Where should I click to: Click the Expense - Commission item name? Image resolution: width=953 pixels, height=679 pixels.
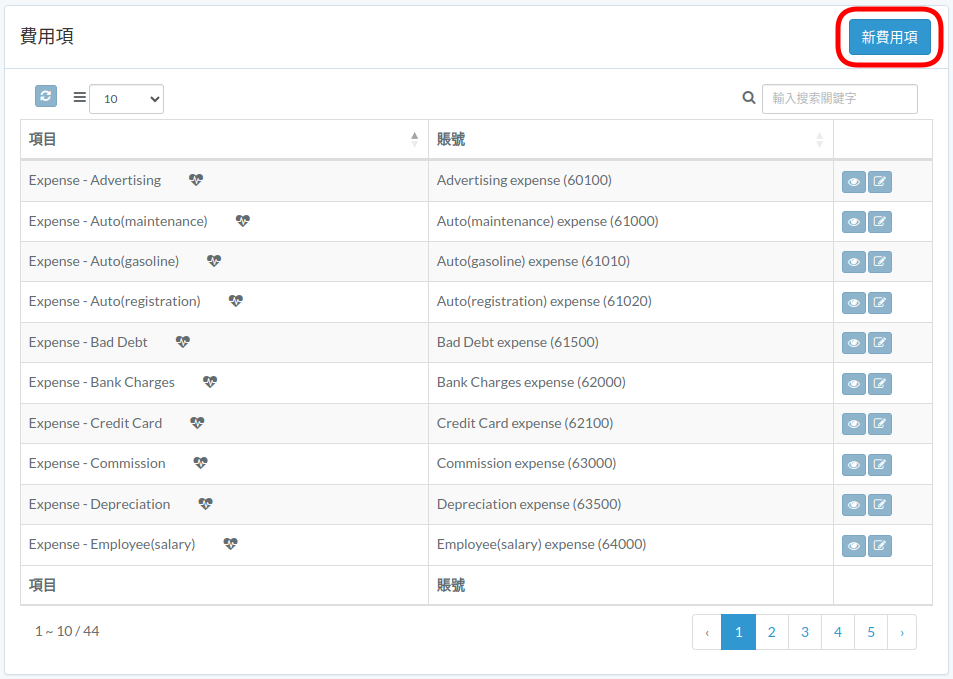[x=97, y=463]
